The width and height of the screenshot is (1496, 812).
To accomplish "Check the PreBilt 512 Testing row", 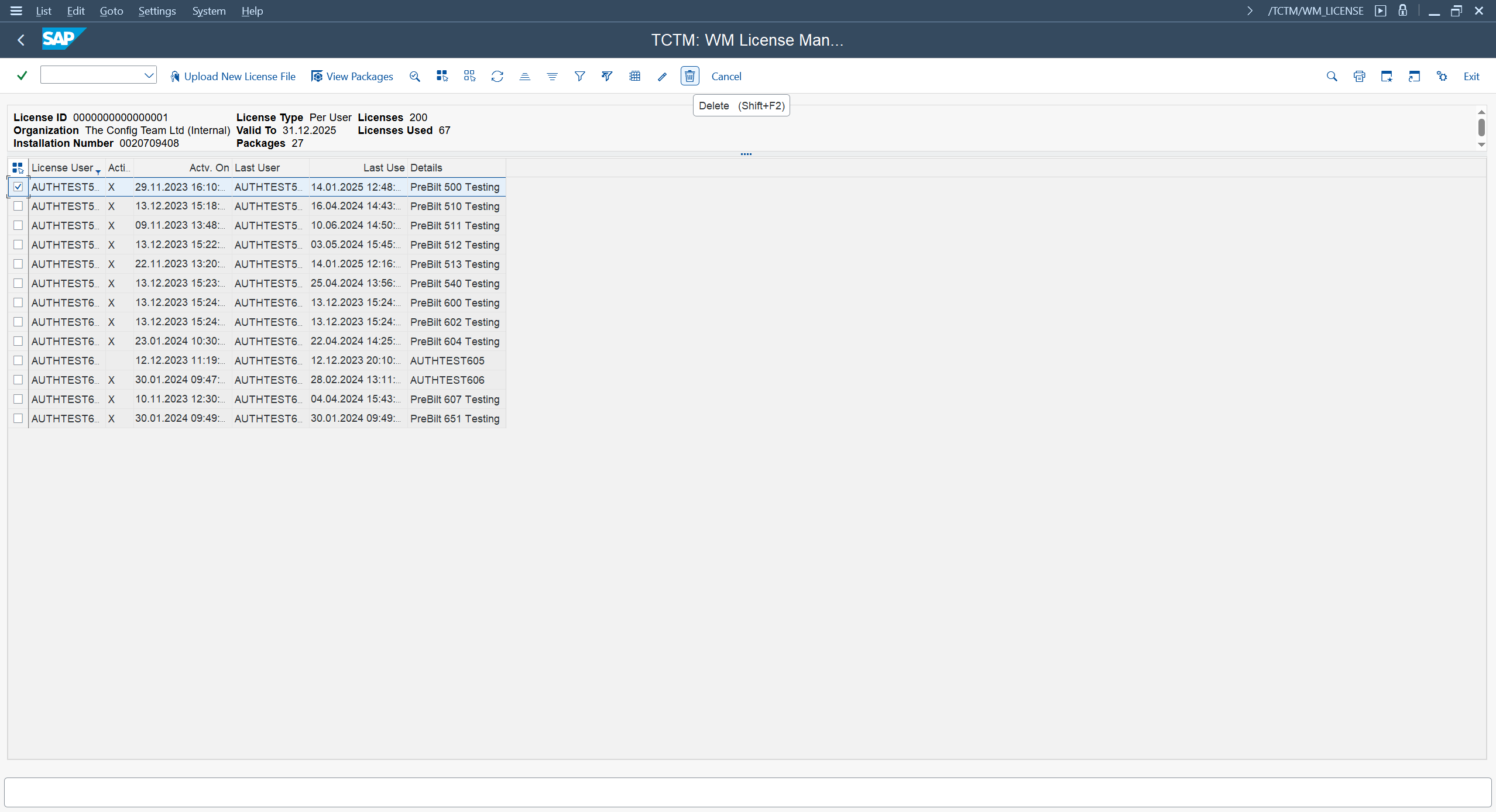I will [18, 245].
